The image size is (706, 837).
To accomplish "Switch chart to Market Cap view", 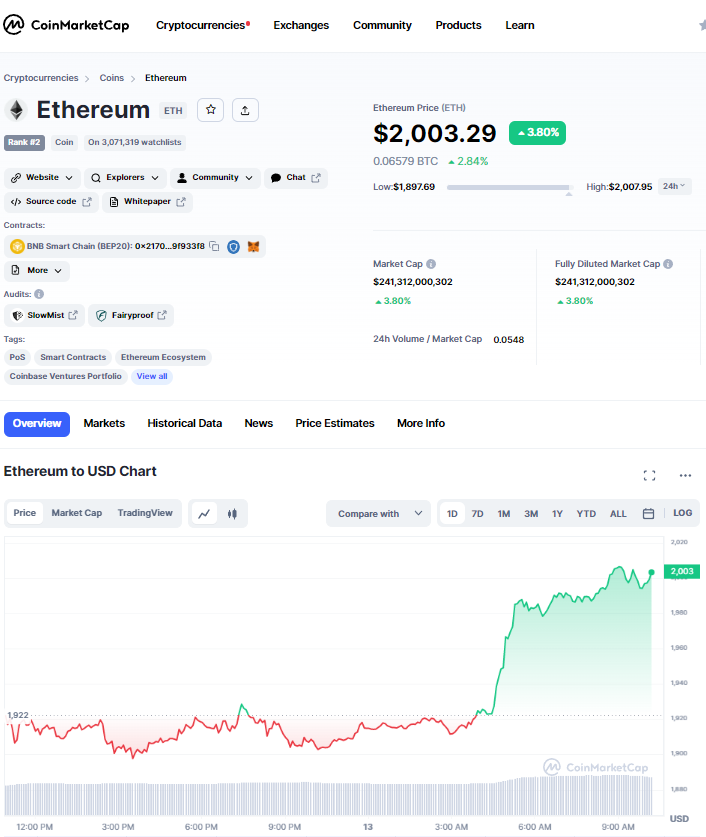I will pos(77,513).
